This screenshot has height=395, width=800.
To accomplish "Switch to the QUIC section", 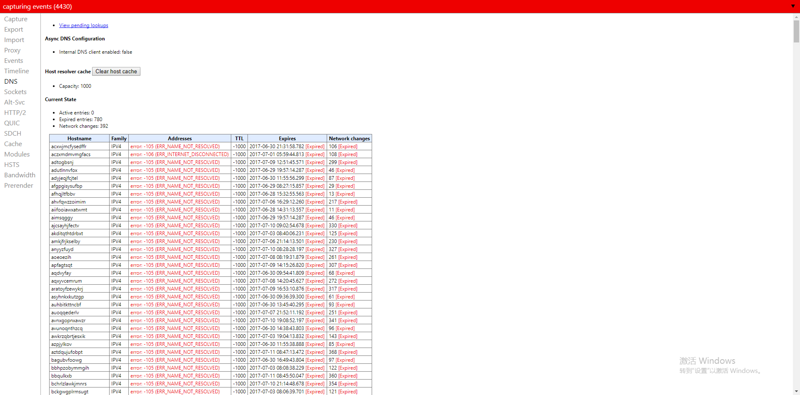I will click(12, 123).
